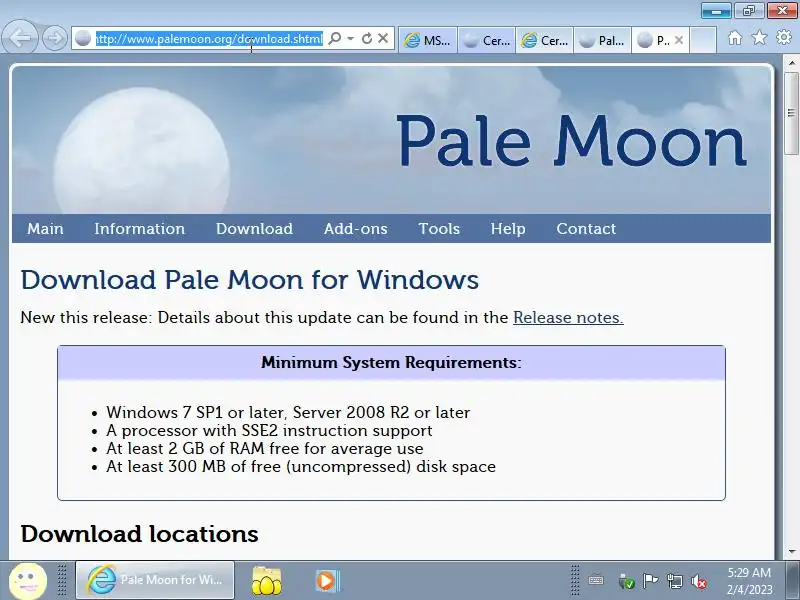Stop loading with the X icon in address bar
Screen dimensions: 800x600
click(383, 38)
